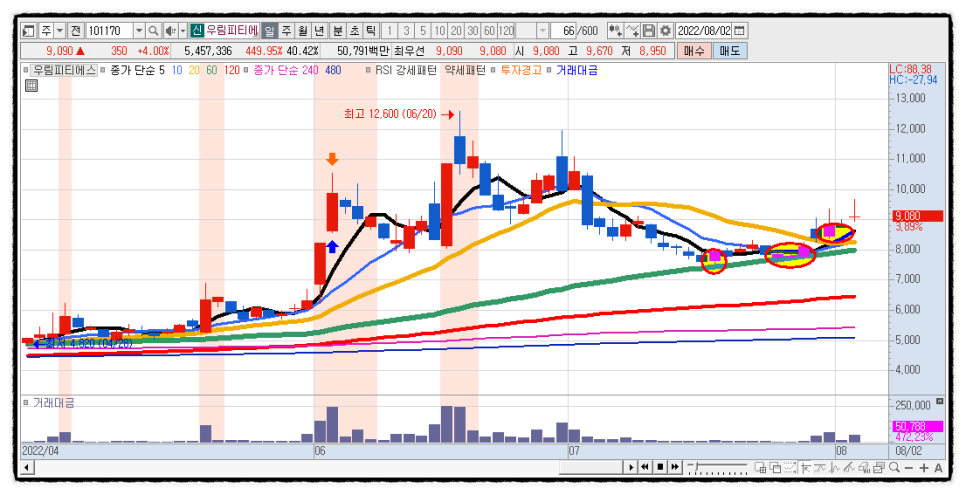Screen dimensions: 966x495
Task: Expand the stock code history dropdown
Action: tap(139, 30)
